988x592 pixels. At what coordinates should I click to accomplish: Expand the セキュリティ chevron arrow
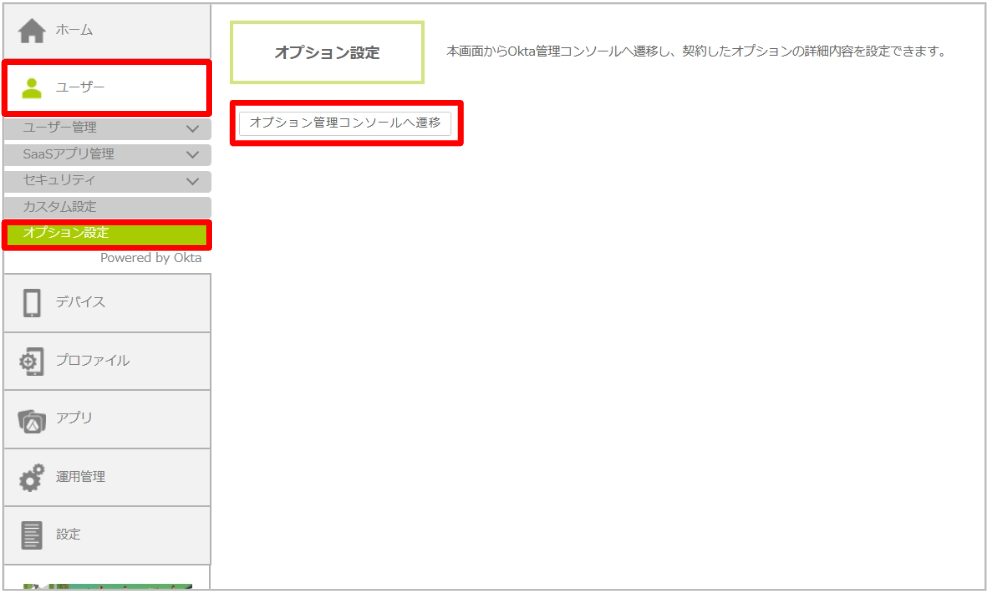click(x=193, y=181)
